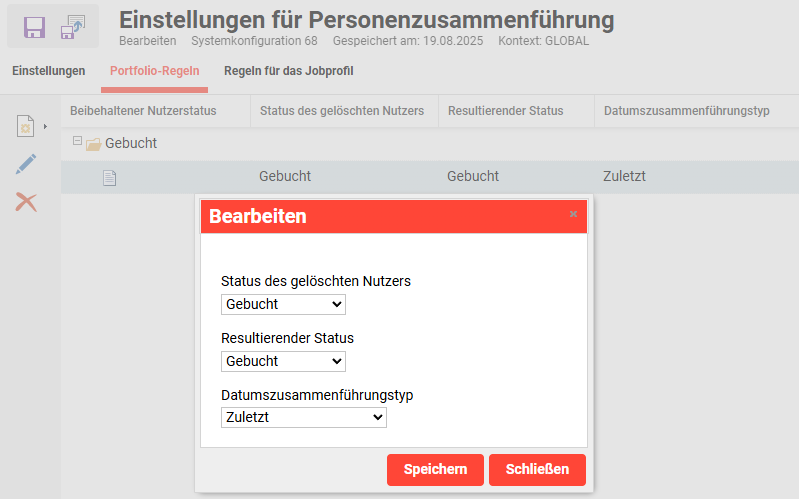Viewport: 799px width, 499px height.
Task: Select the Portfolio-Regeln tab
Action: coord(154,71)
